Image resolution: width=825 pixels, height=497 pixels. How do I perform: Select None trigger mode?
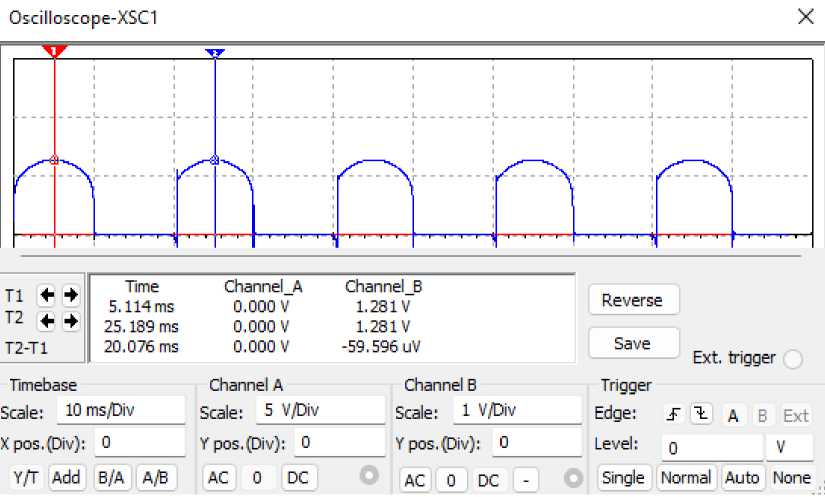(x=792, y=477)
